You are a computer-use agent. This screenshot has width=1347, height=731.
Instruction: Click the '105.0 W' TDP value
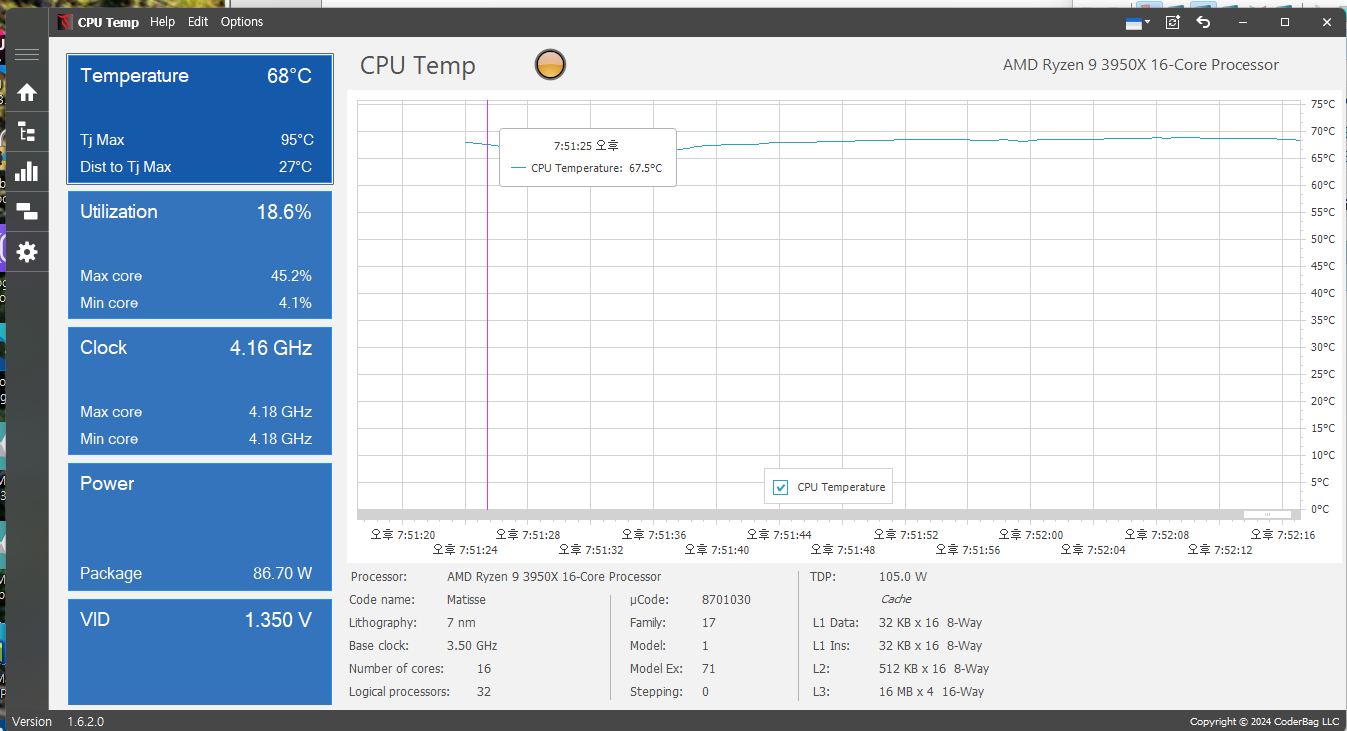pos(901,577)
